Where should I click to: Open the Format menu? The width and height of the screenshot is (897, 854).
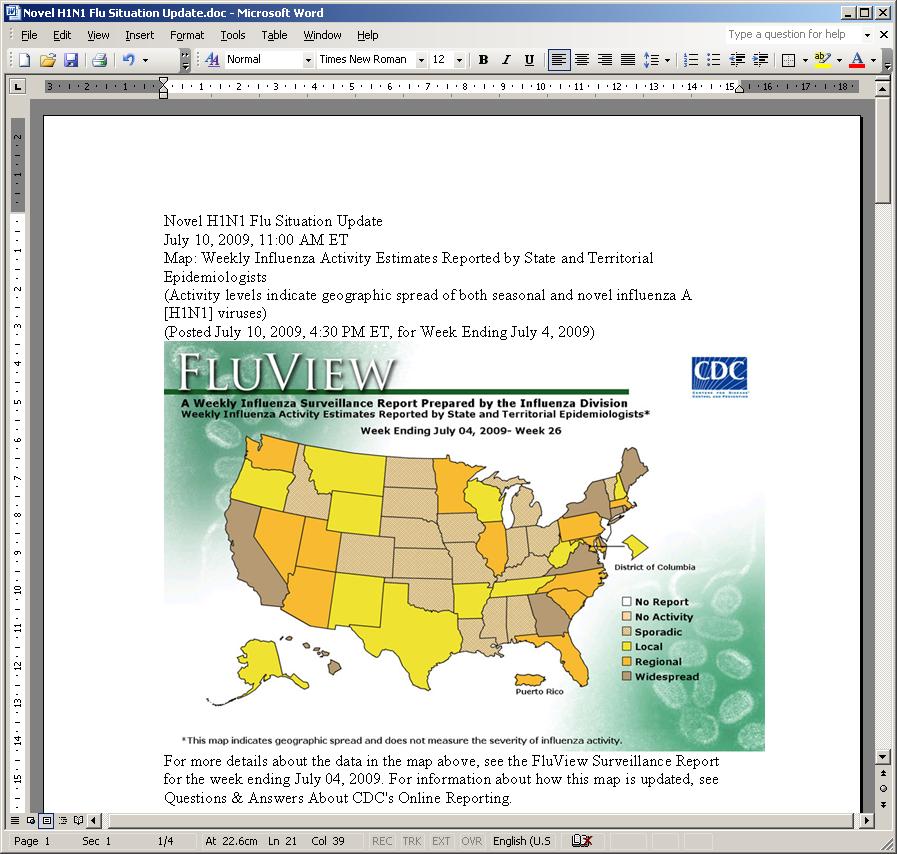click(187, 35)
